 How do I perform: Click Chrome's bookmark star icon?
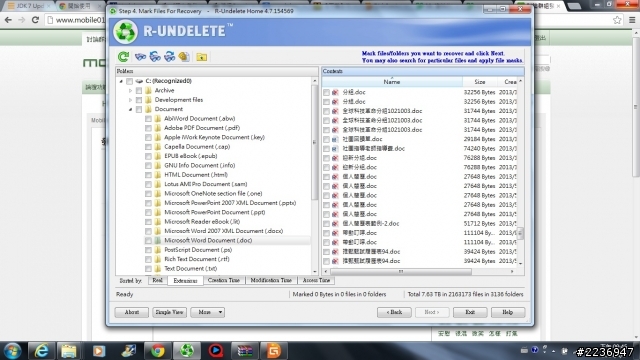point(617,20)
